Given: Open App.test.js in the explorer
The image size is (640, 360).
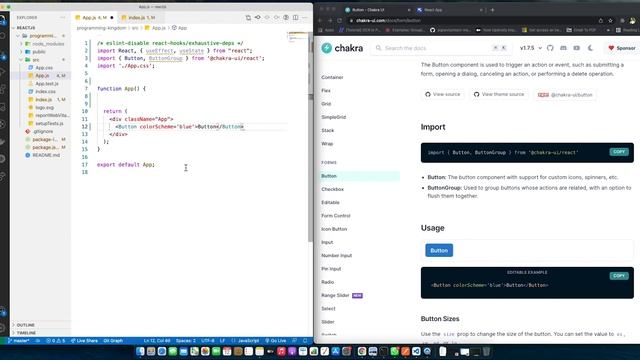Looking at the screenshot, I should point(47,84).
